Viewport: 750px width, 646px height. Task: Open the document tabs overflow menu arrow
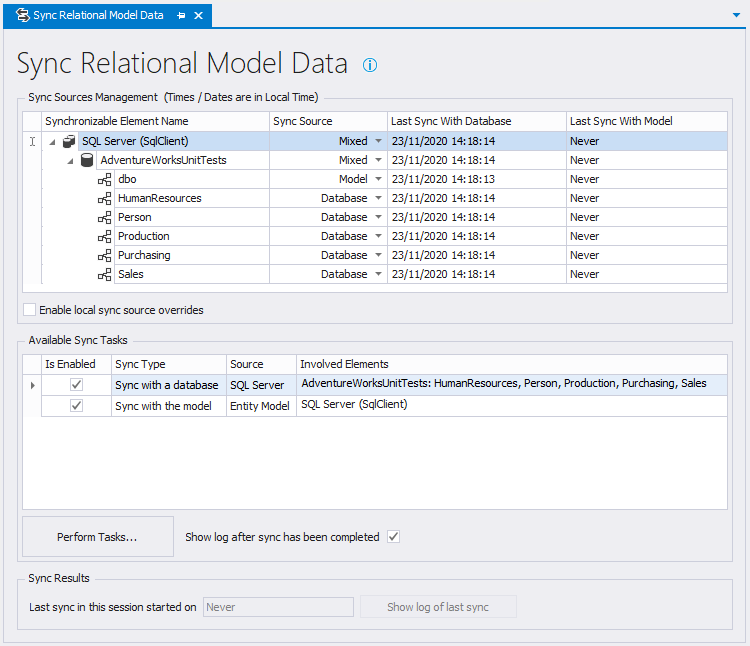pos(736,16)
